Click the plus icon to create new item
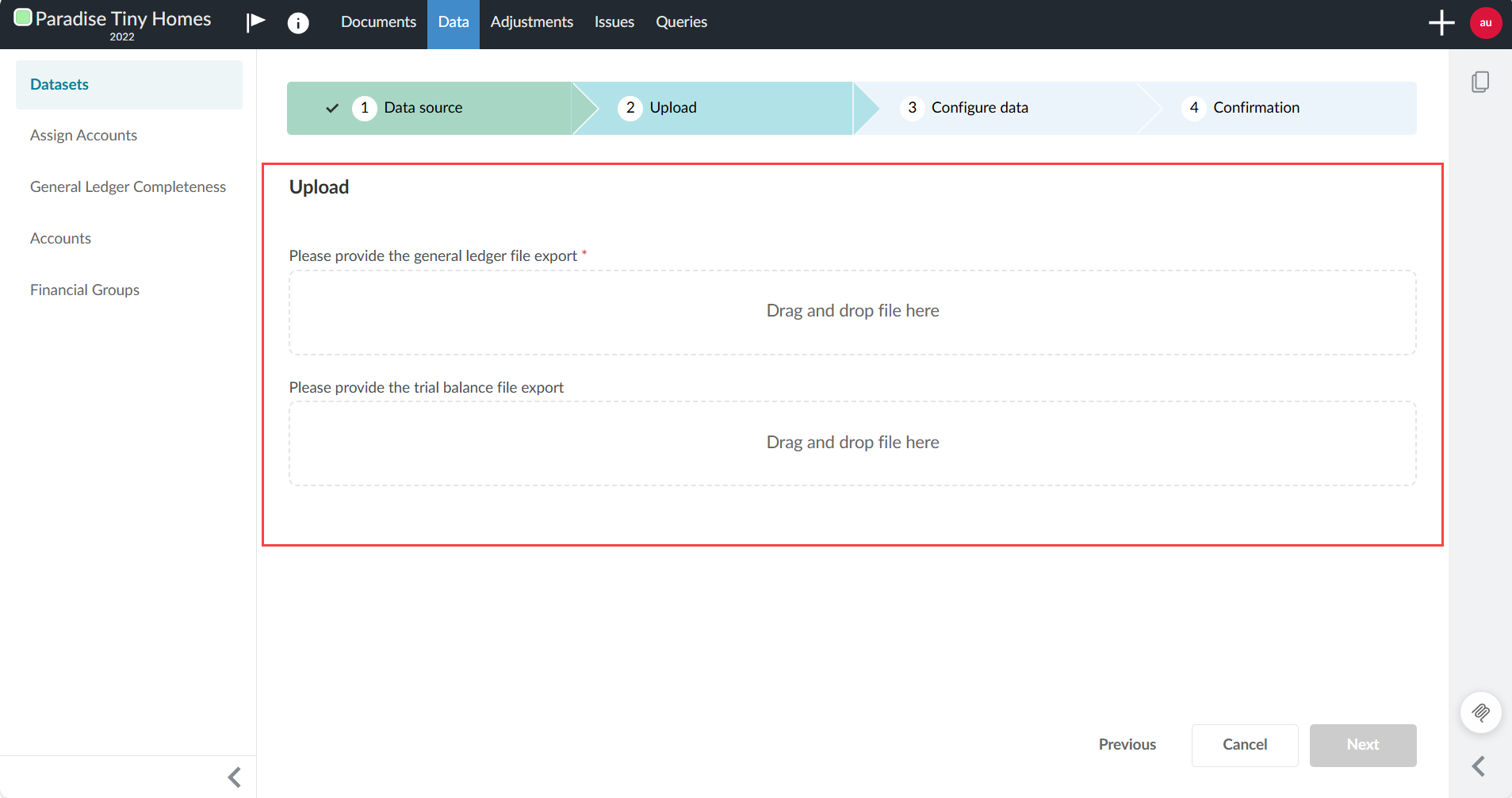The height and width of the screenshot is (798, 1512). tap(1441, 22)
